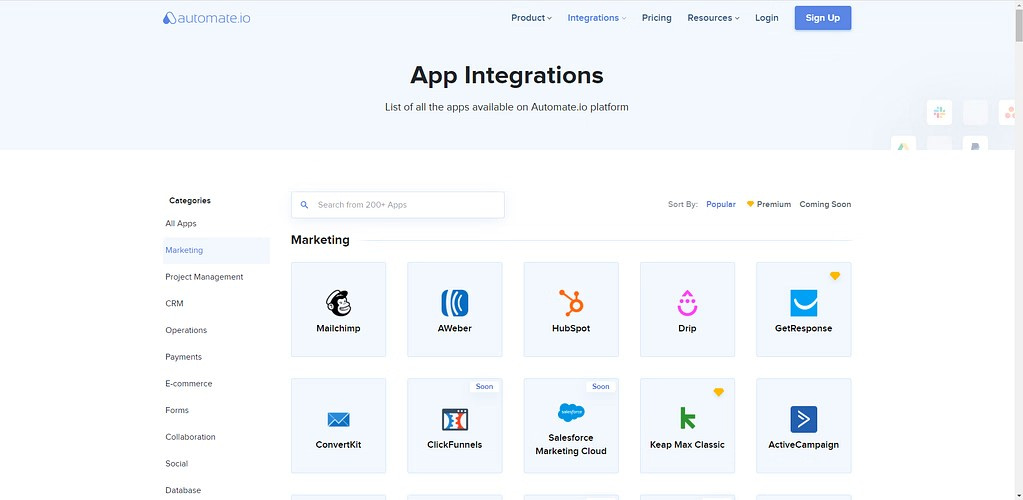Screen dimensions: 1023x500
Task: Choose the Project Management category
Action: [x=204, y=277]
